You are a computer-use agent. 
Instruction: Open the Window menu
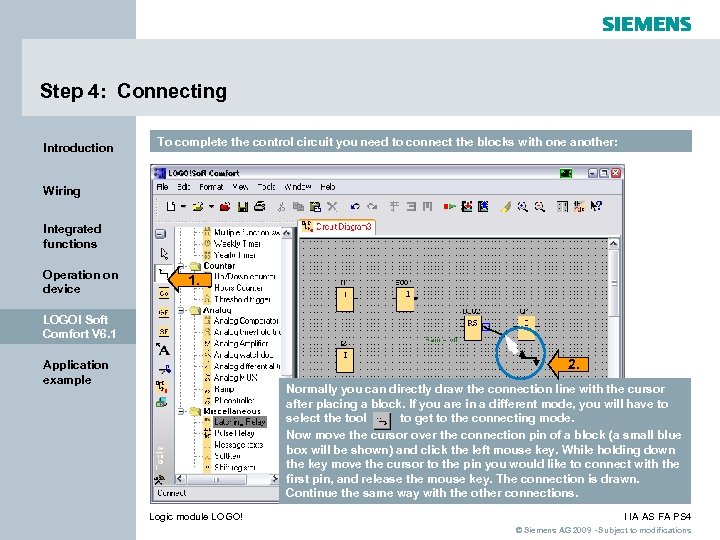coord(298,187)
